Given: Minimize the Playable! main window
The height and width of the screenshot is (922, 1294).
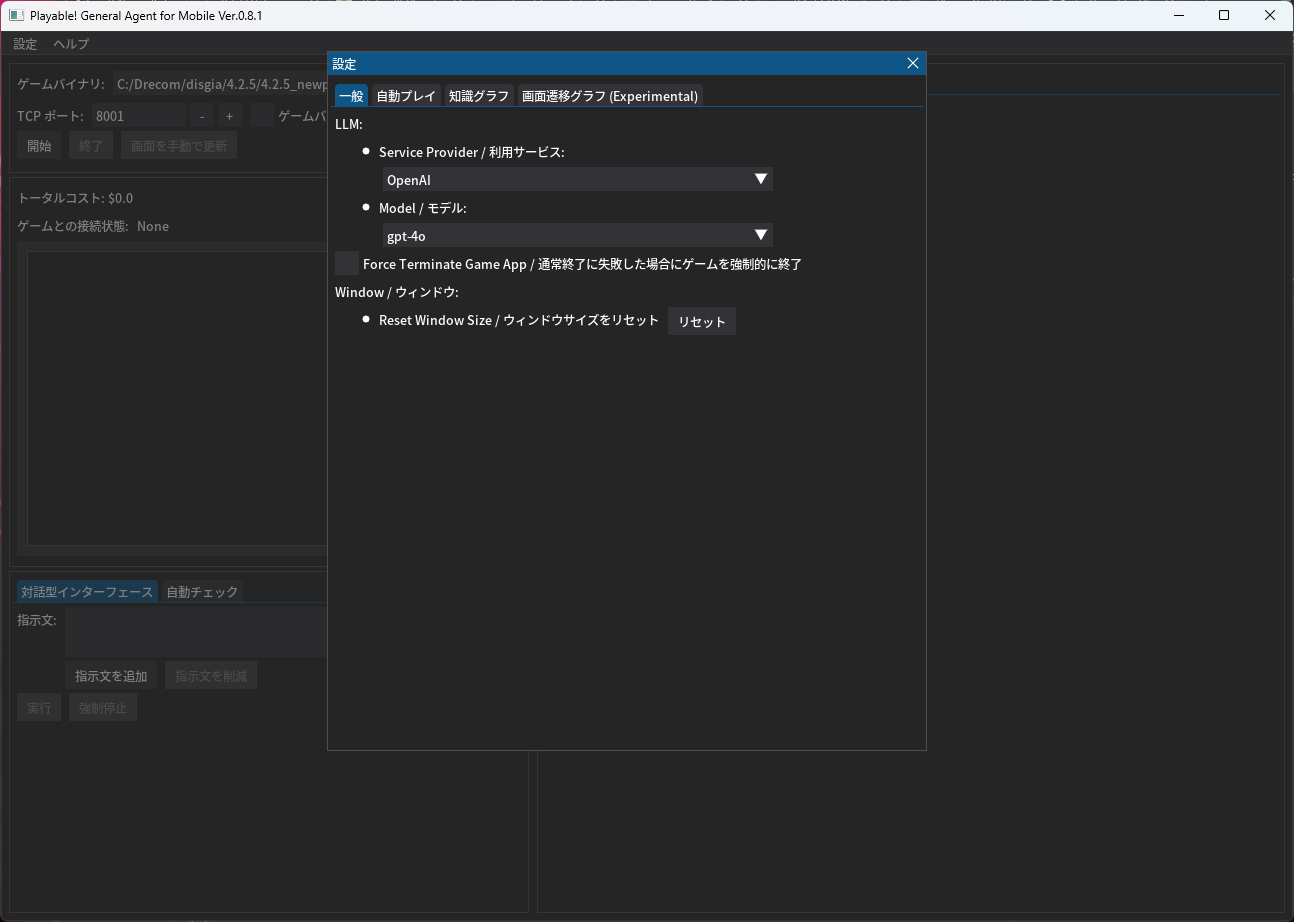Looking at the screenshot, I should pyautogui.click(x=1178, y=15).
